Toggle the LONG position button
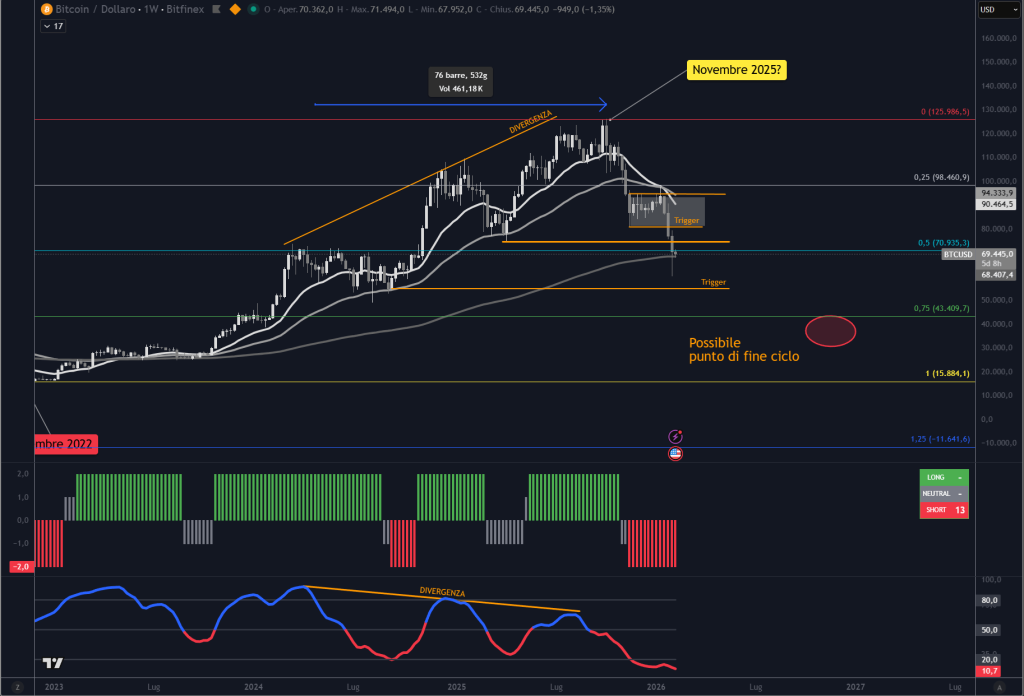 [x=943, y=477]
